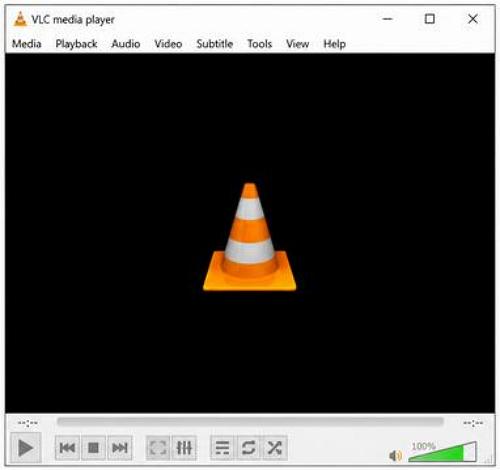Open the Audio menu
500x470 pixels.
point(126,44)
